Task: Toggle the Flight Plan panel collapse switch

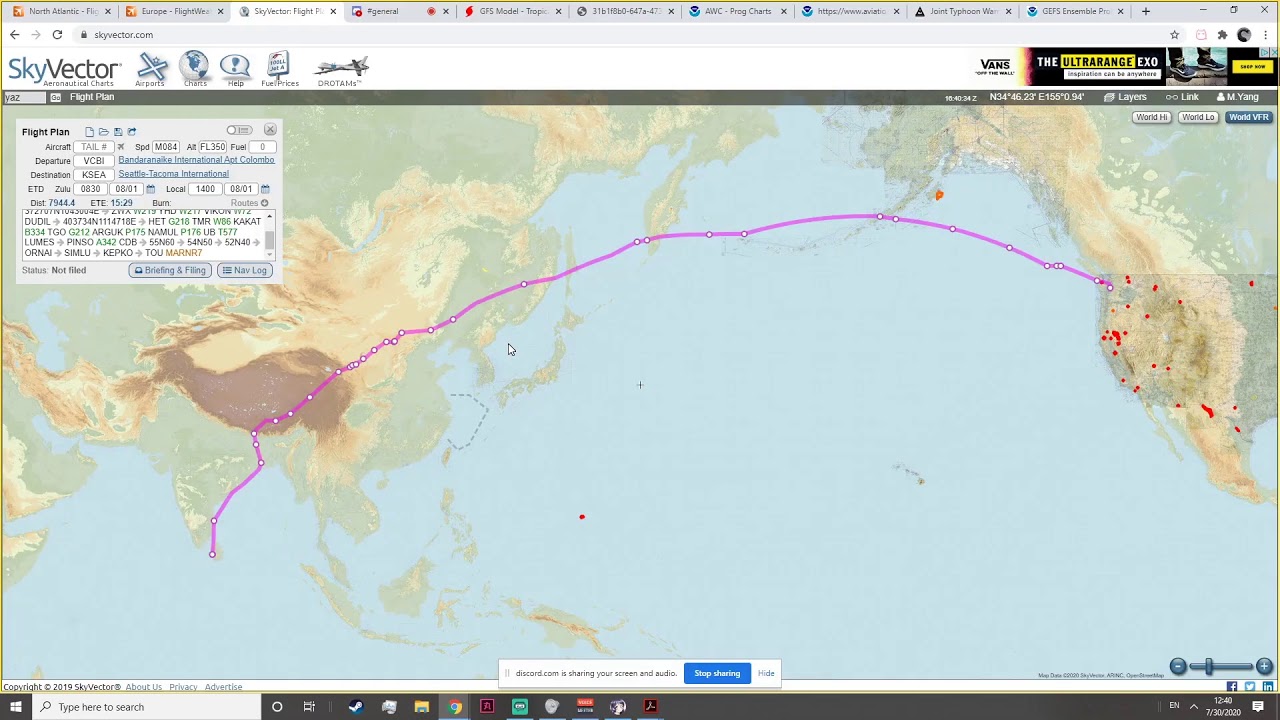Action: tap(238, 130)
